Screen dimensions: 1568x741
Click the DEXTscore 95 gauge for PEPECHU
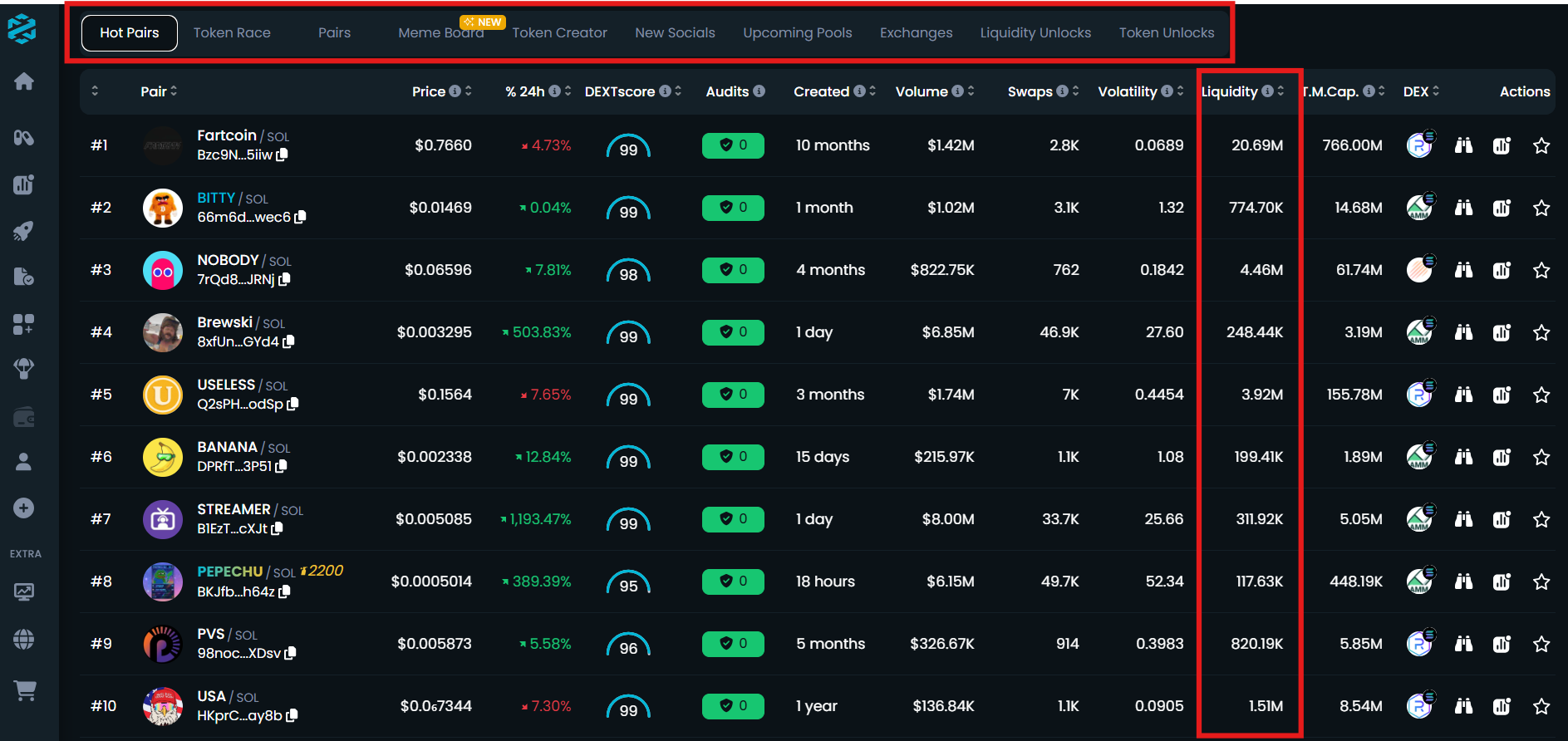coord(628,583)
